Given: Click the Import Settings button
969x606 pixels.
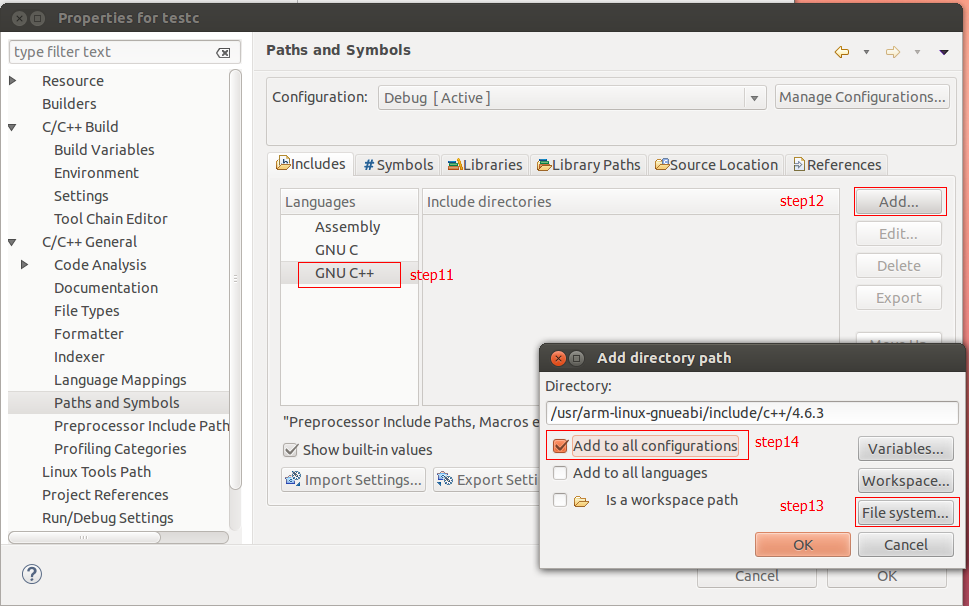Looking at the screenshot, I should (x=353, y=480).
